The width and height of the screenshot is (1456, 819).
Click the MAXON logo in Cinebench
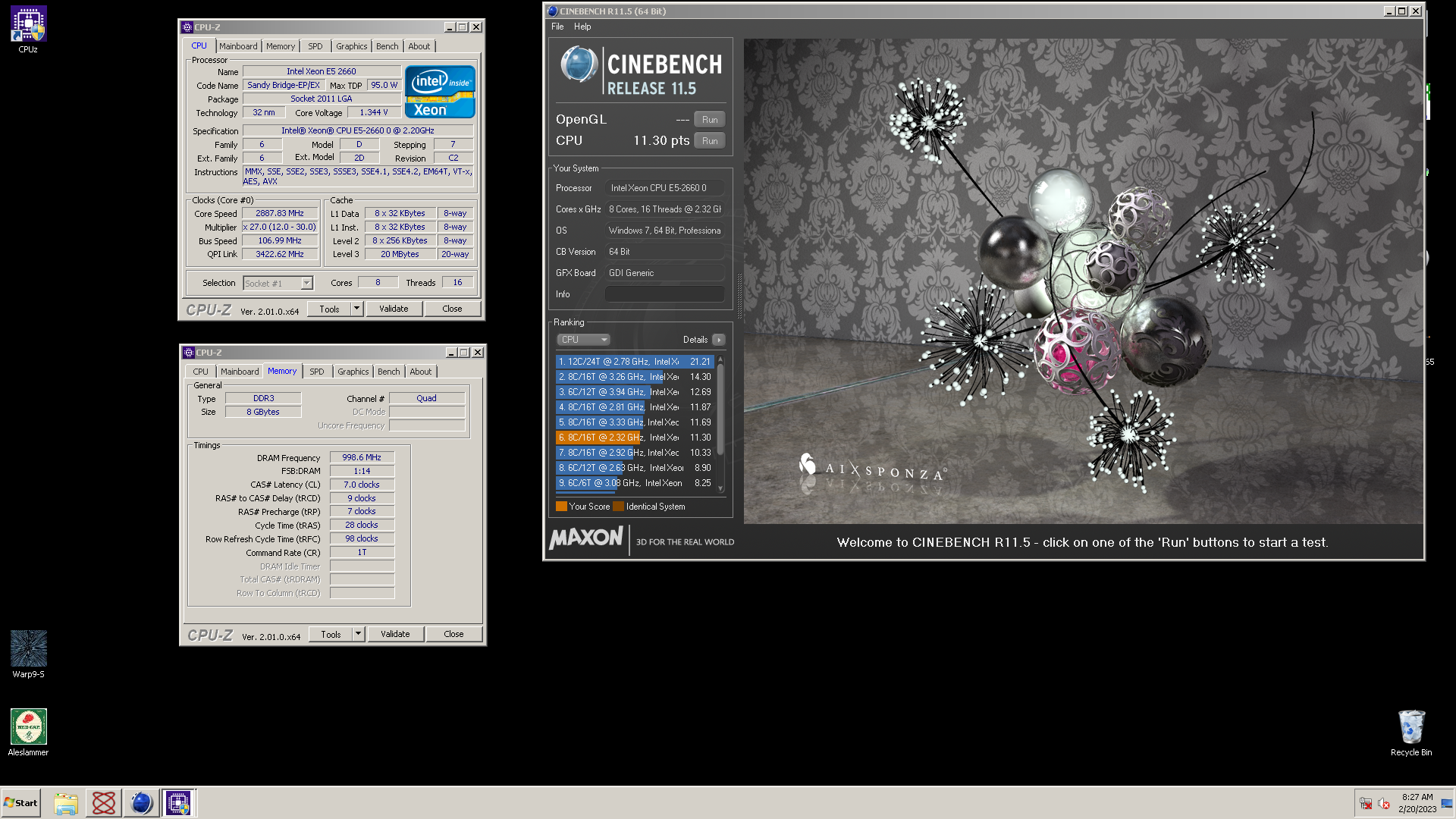pos(585,538)
